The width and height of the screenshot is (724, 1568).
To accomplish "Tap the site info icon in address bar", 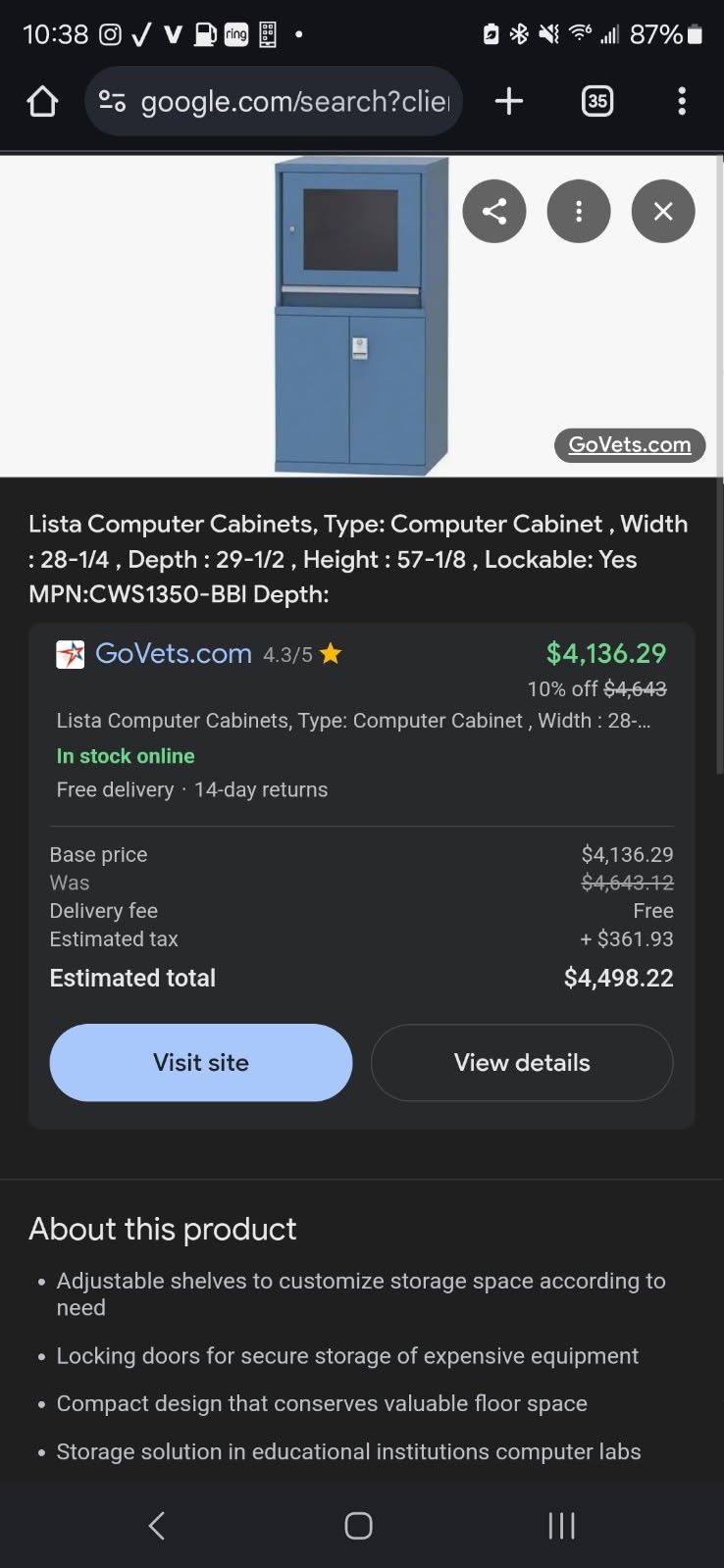I will coord(113,101).
